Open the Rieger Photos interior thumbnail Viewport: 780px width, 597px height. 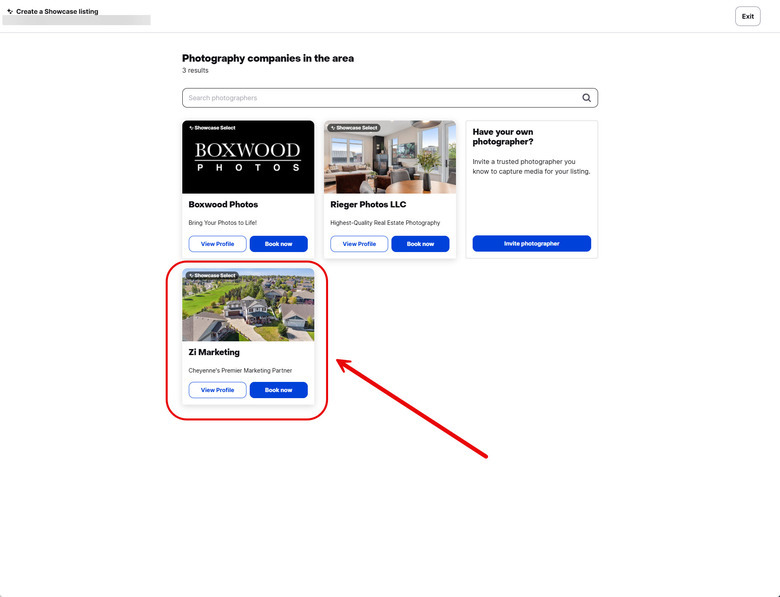pyautogui.click(x=390, y=157)
